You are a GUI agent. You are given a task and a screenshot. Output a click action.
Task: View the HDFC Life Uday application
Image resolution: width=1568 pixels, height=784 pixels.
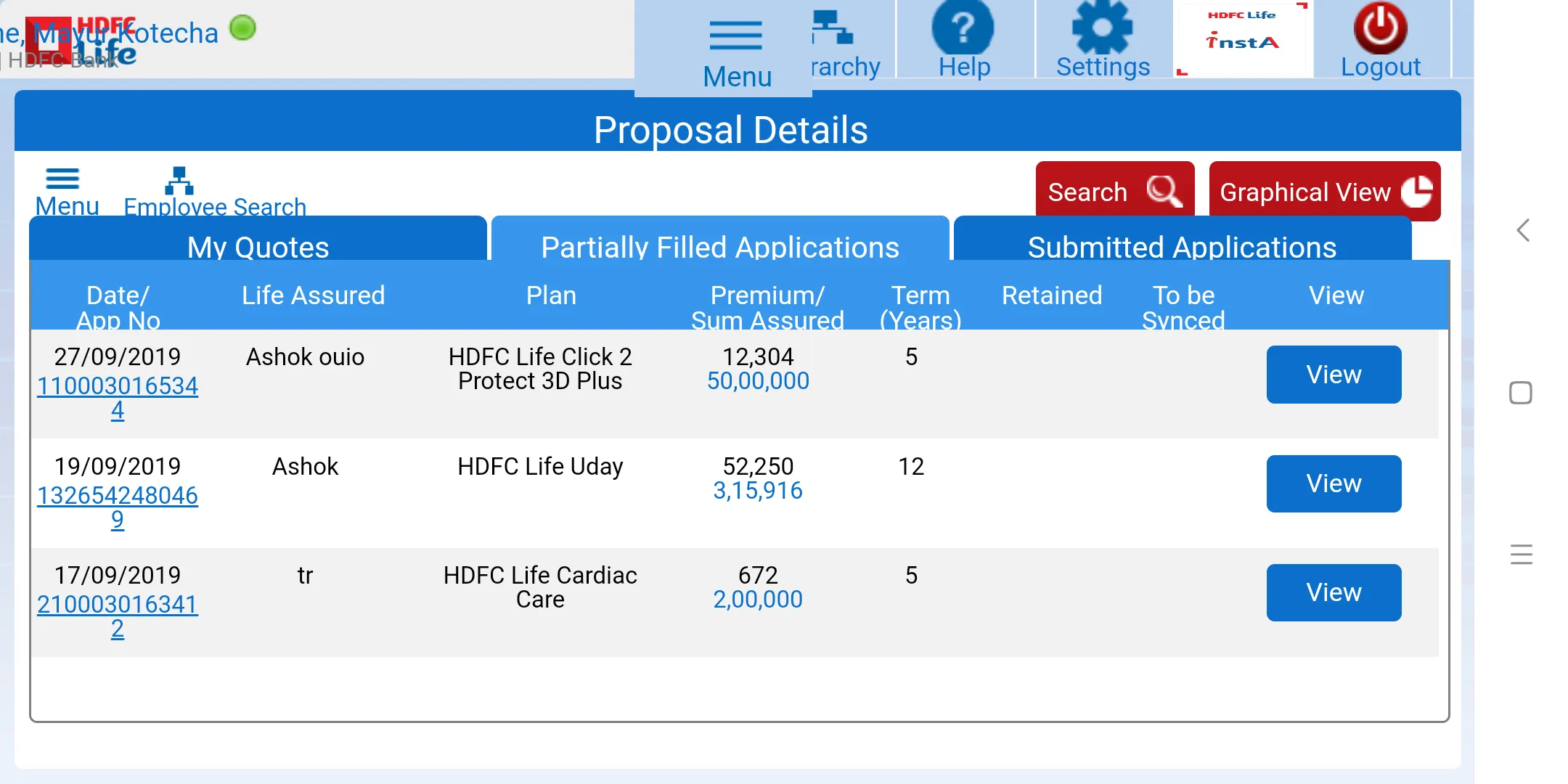(x=1334, y=483)
